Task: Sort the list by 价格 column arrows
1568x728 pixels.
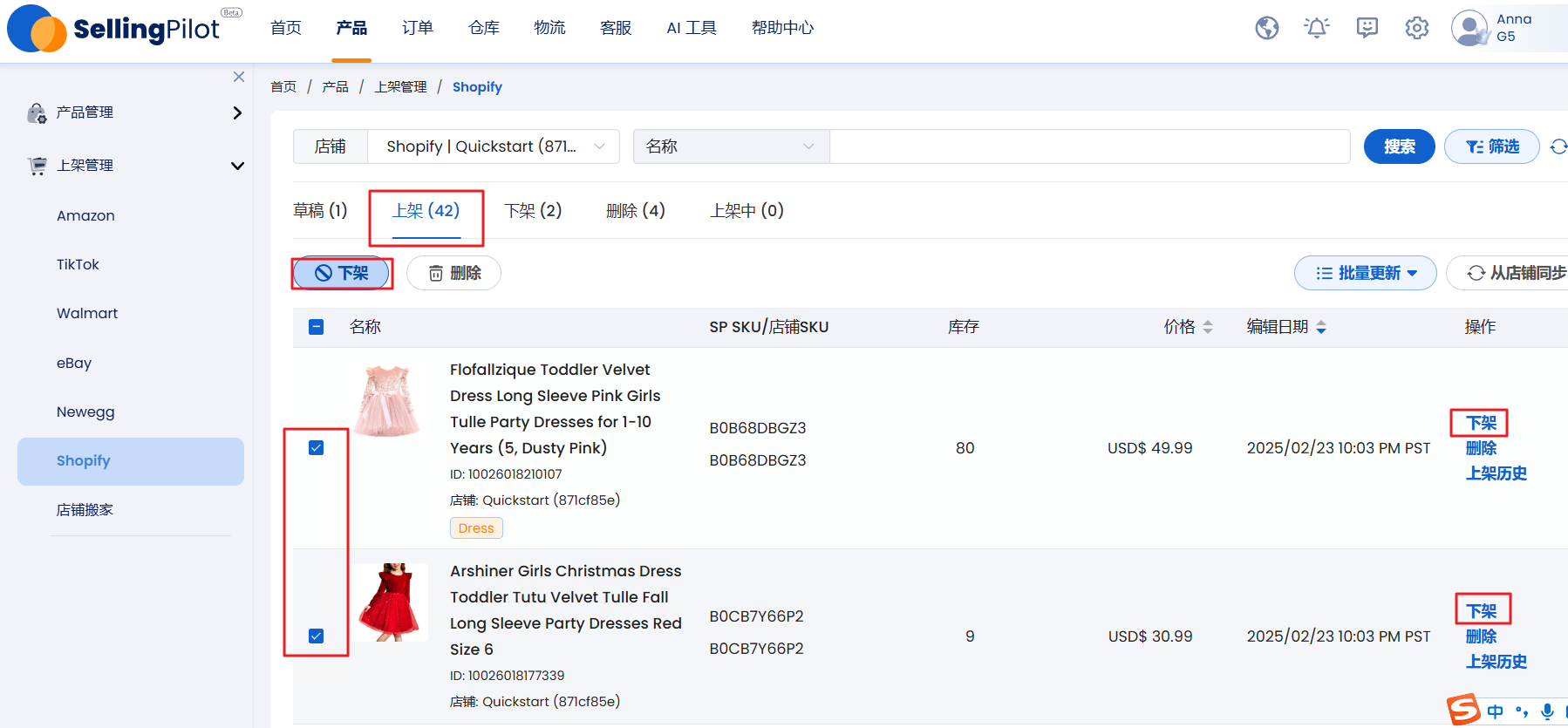Action: pos(1207,327)
